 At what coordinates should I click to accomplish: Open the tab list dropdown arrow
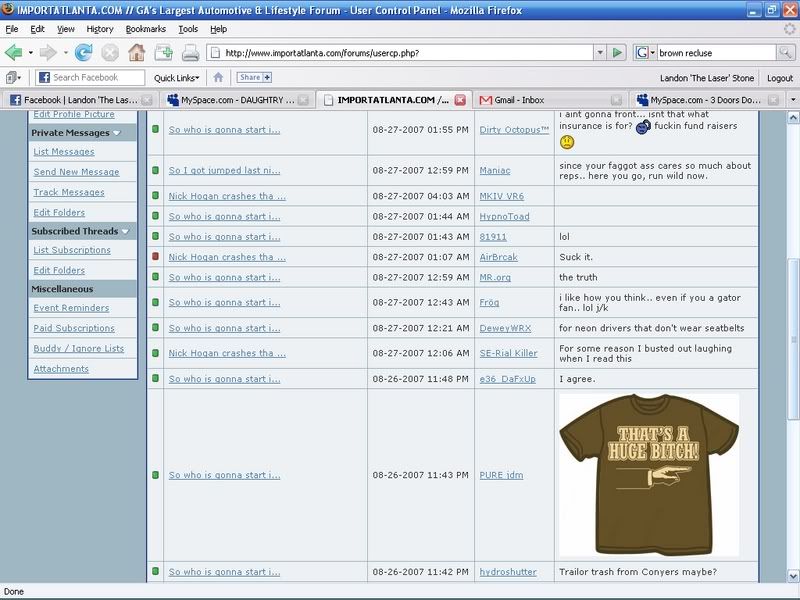point(792,100)
